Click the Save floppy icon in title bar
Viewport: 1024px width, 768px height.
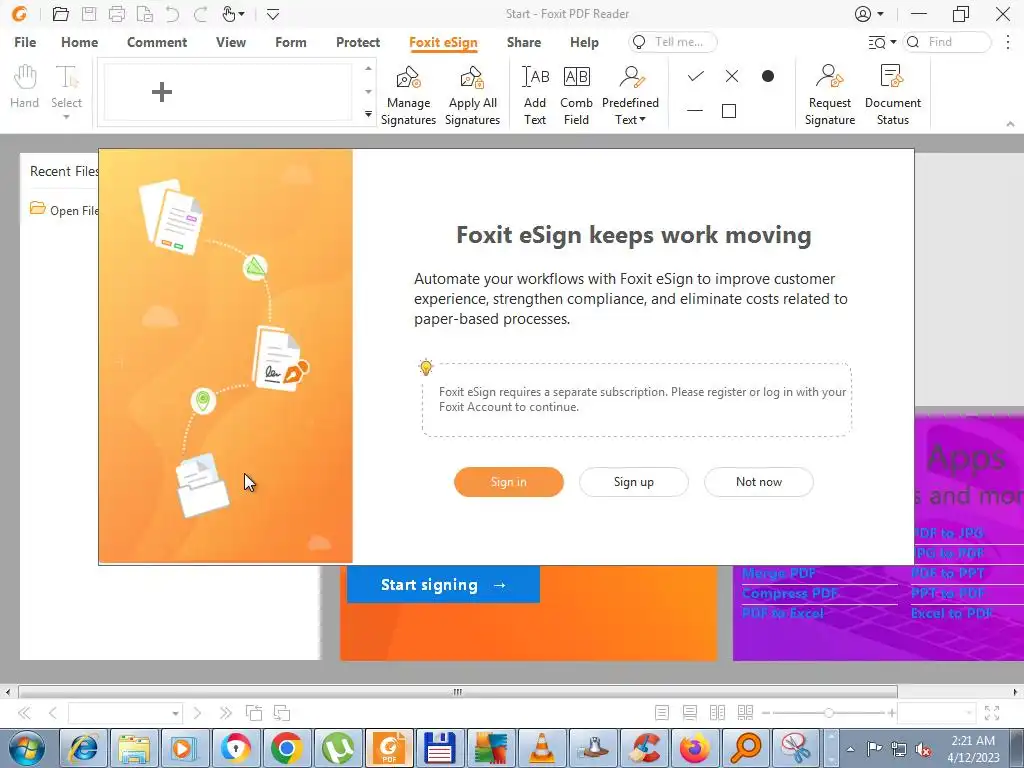coord(89,14)
